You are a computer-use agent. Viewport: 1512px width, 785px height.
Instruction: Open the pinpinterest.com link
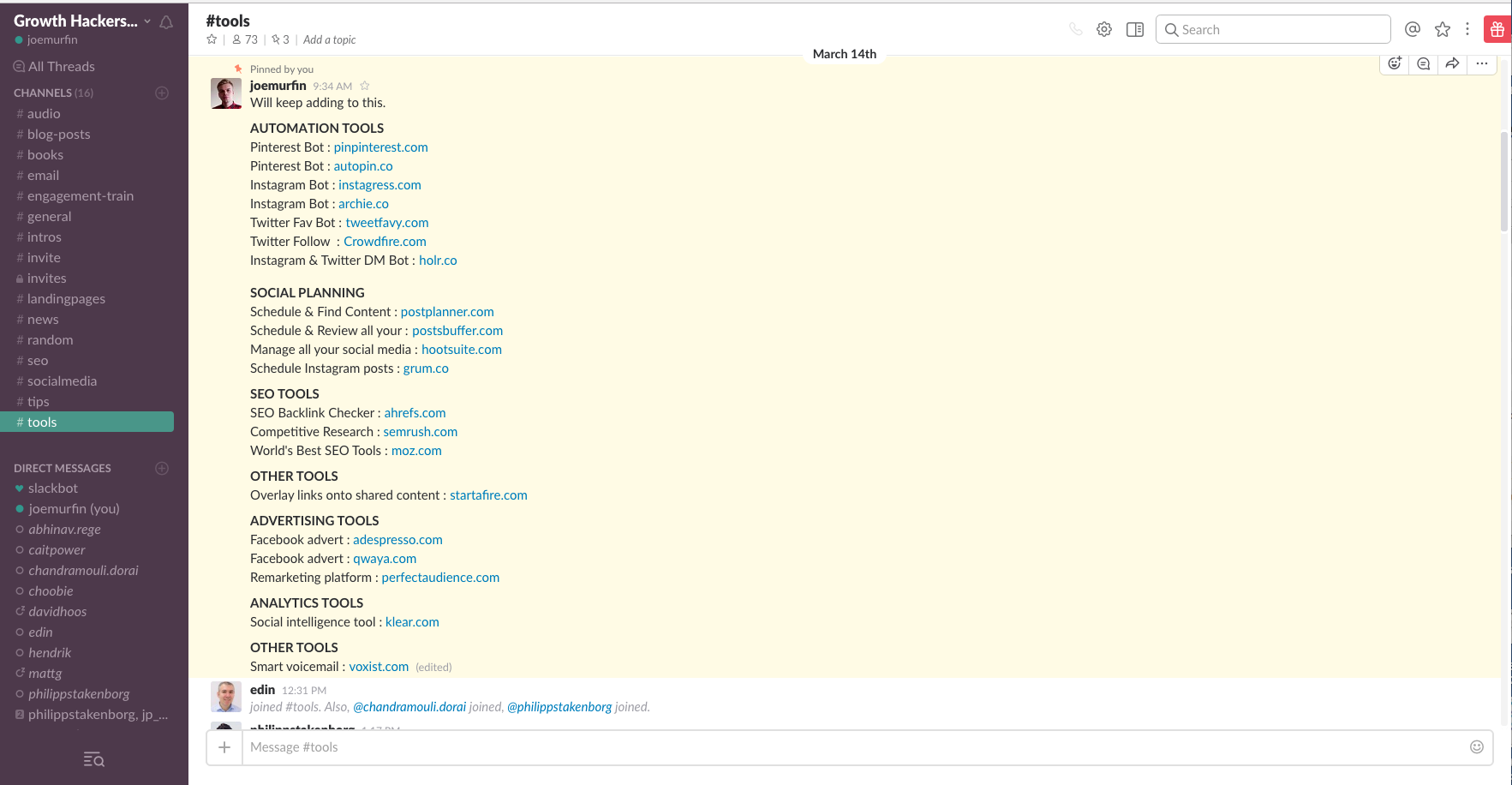[380, 147]
